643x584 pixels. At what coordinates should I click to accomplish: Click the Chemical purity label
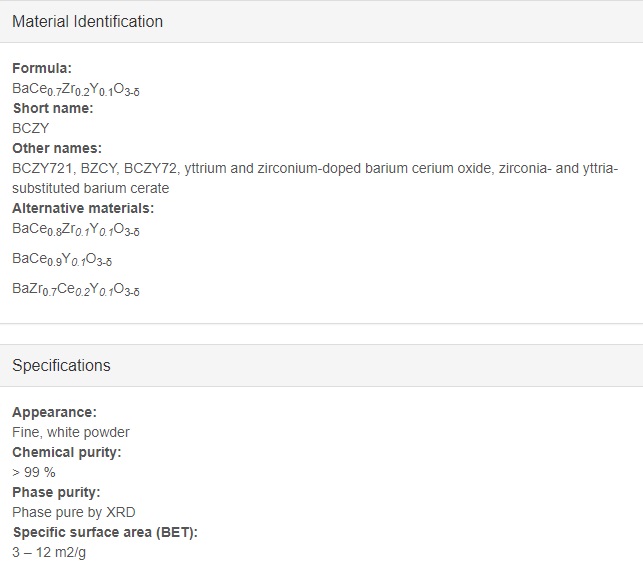click(67, 452)
